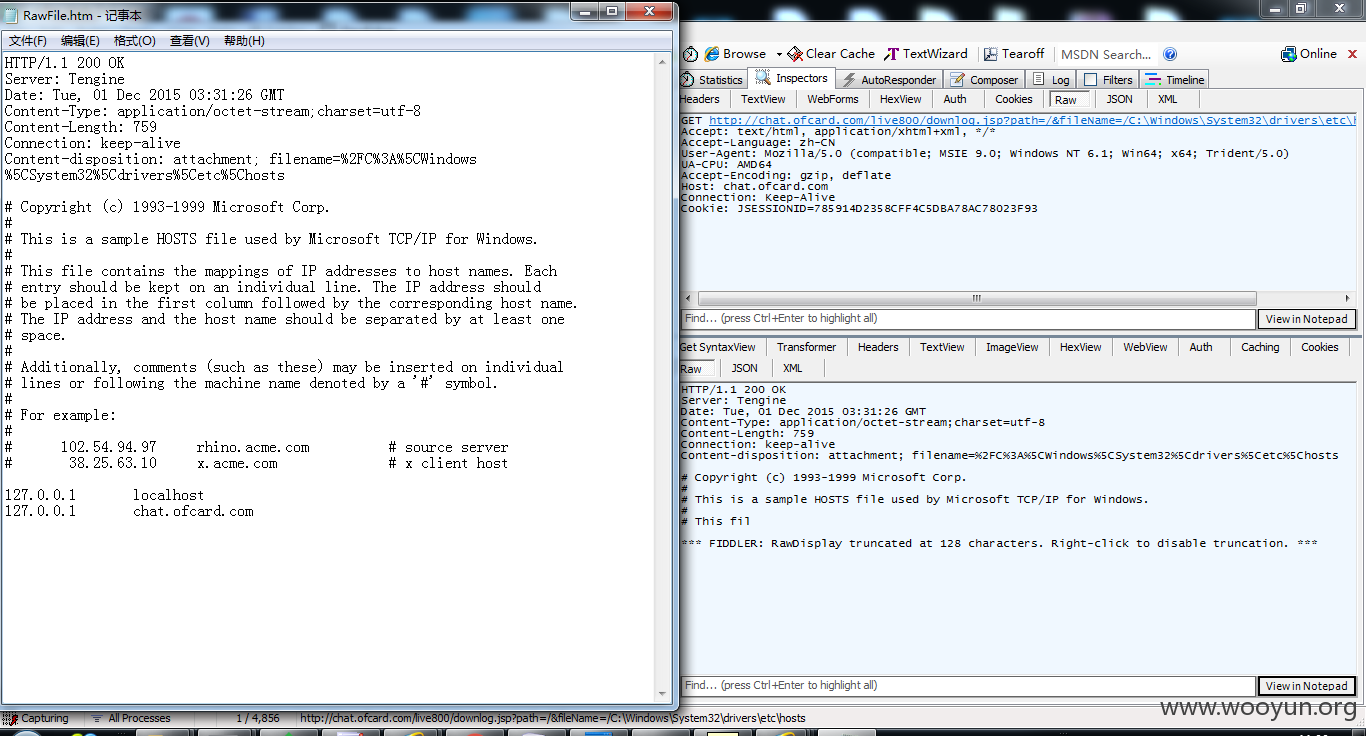Click the '1 / 4,856' session count in the status bar
Image resolution: width=1366 pixels, height=736 pixels.
[x=258, y=718]
